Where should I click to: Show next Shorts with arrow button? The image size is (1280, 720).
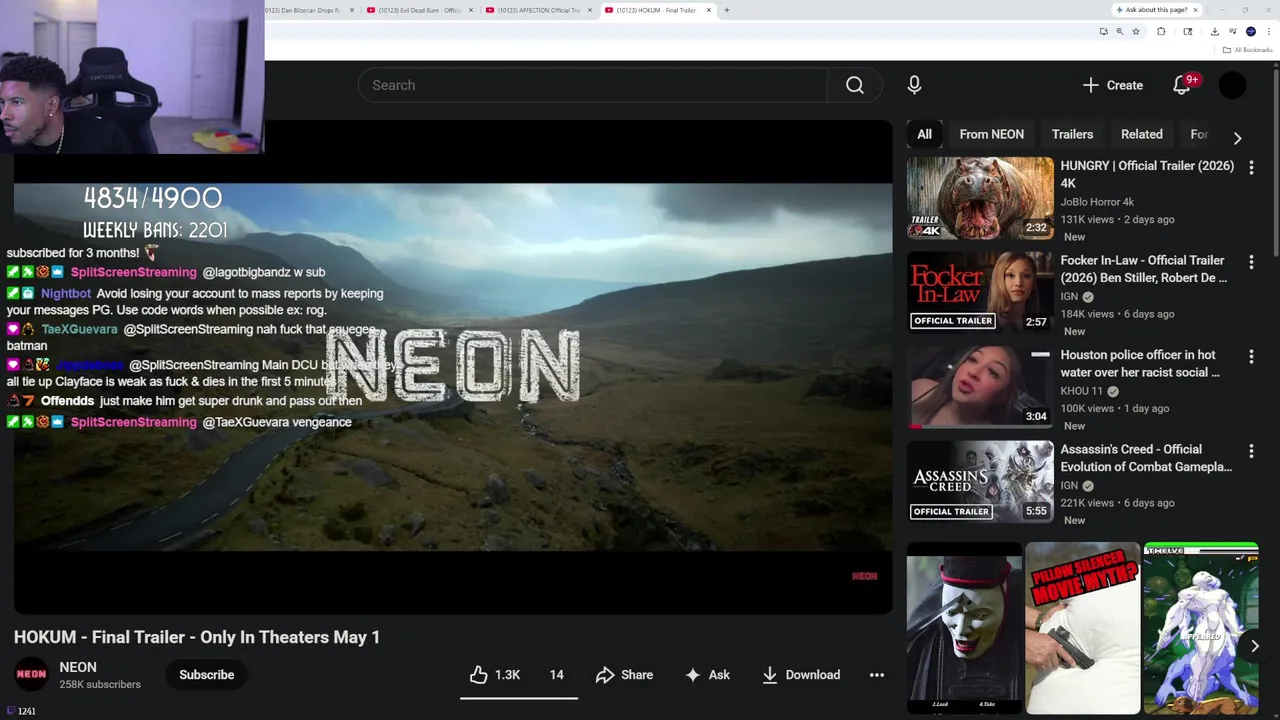[x=1254, y=646]
